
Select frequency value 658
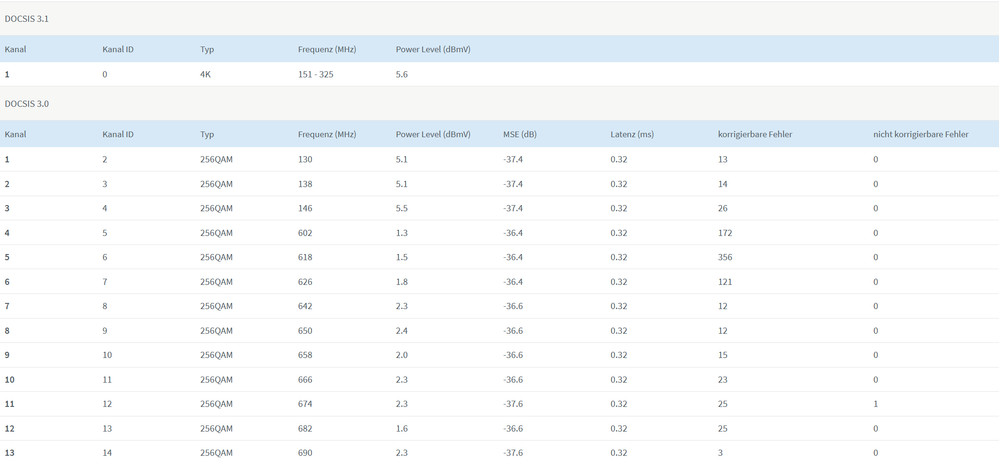pos(305,355)
